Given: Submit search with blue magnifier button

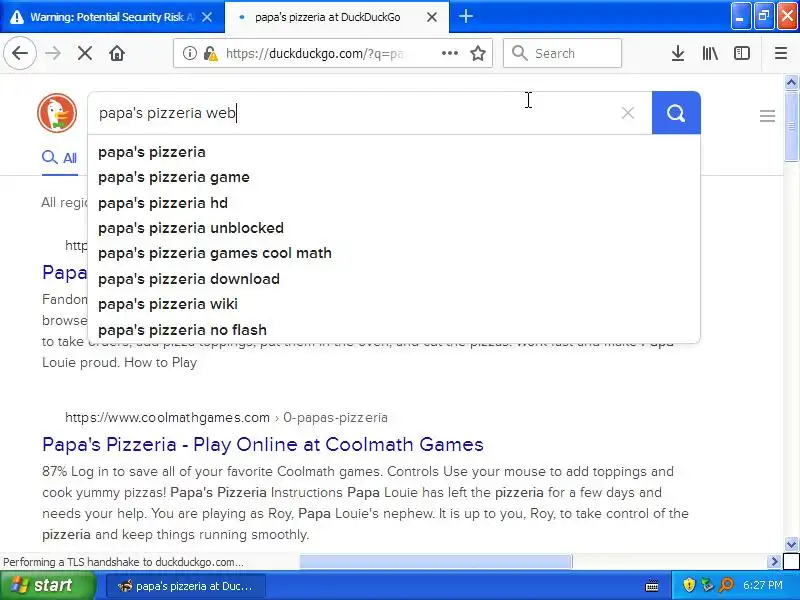Looking at the screenshot, I should [x=676, y=113].
